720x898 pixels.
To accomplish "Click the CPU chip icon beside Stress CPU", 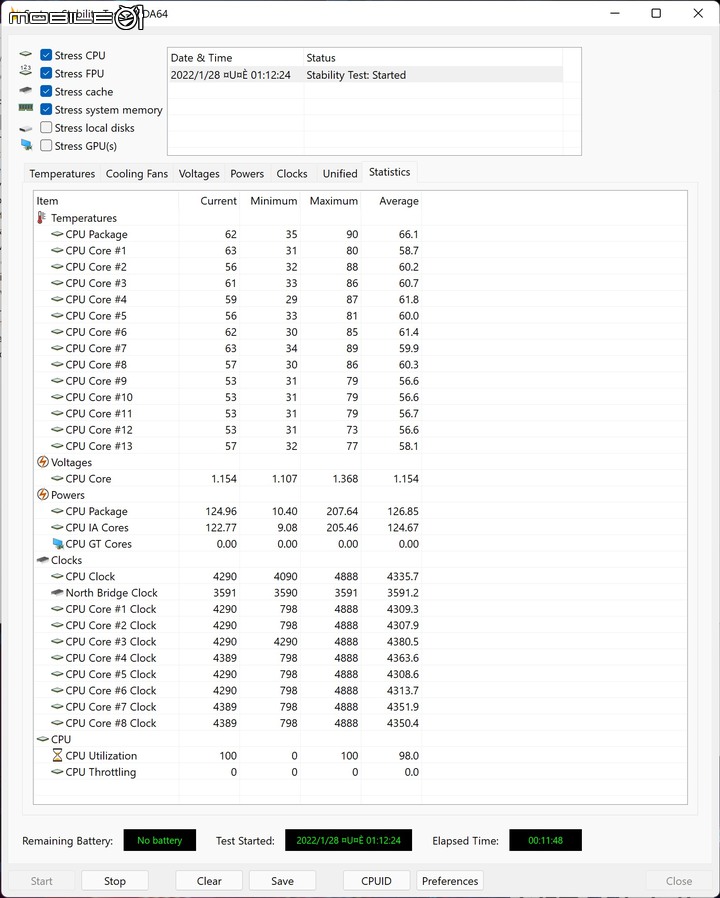I will [26, 54].
